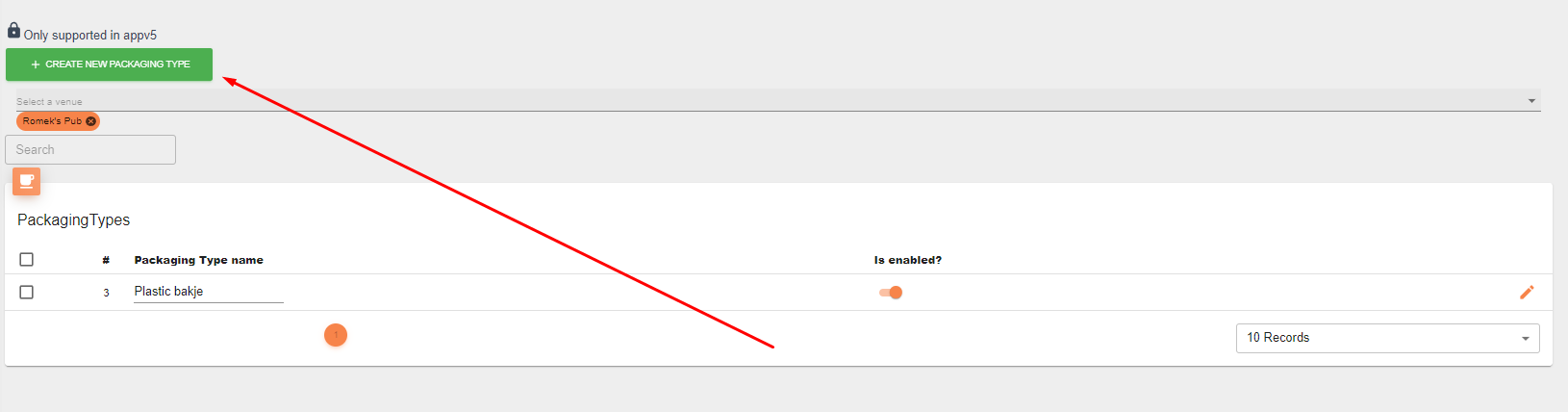Click the lock icon beside appv5 notice
The width and height of the screenshot is (1568, 412).
coord(13,30)
